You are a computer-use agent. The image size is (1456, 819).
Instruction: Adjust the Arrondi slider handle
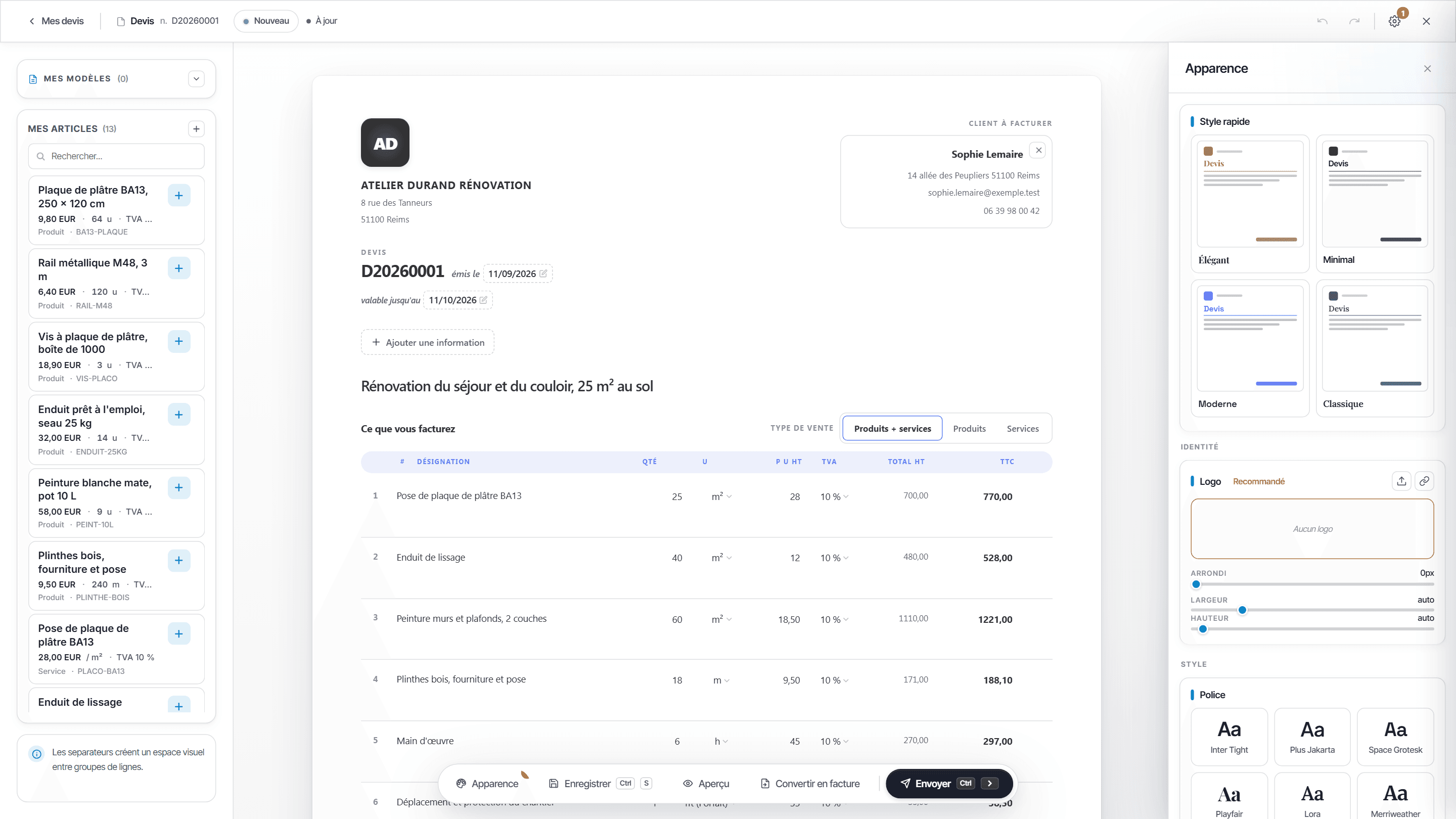(1196, 584)
